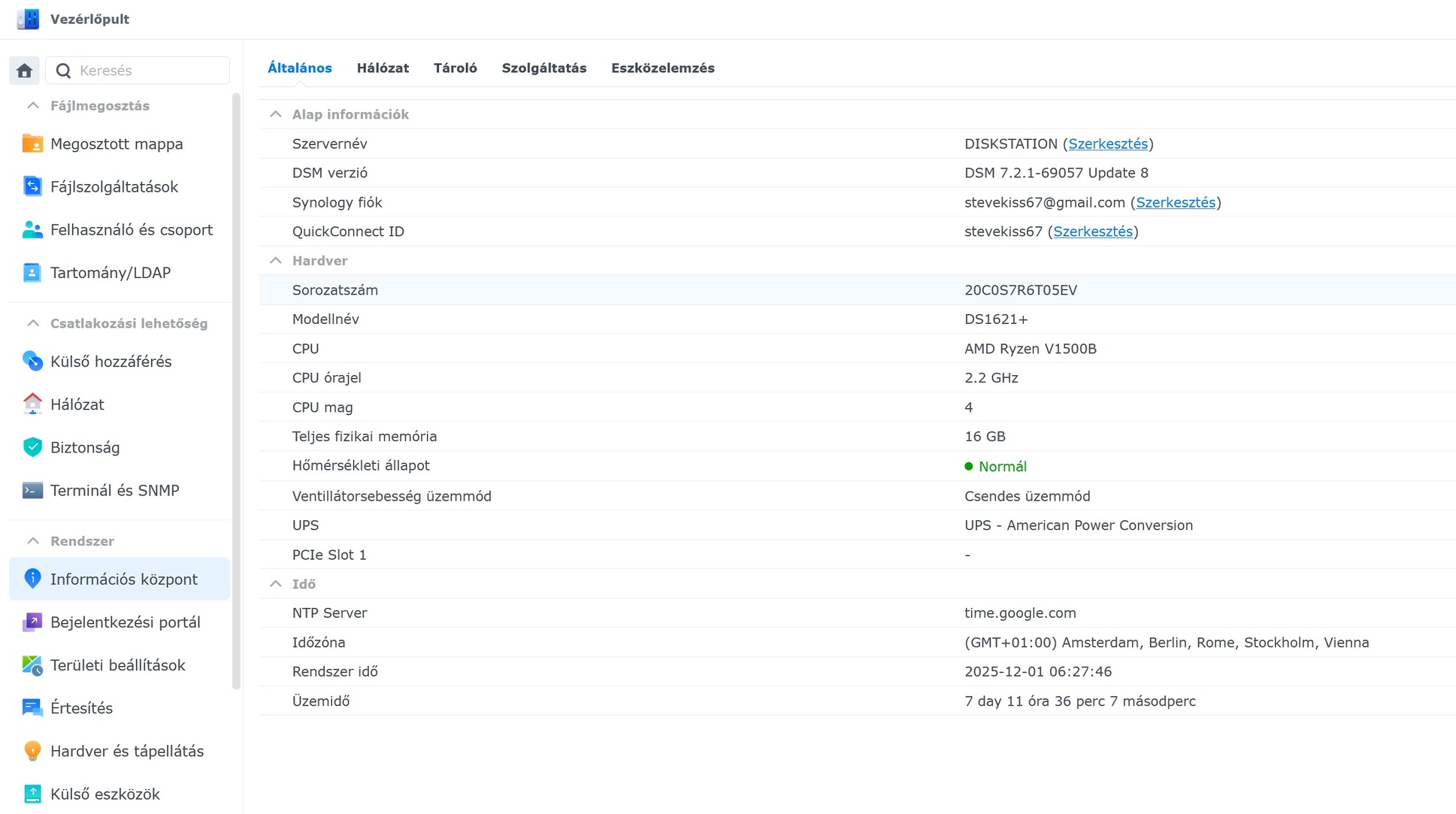
Task: Select Felhasználó és csoport icon
Action: tap(32, 230)
